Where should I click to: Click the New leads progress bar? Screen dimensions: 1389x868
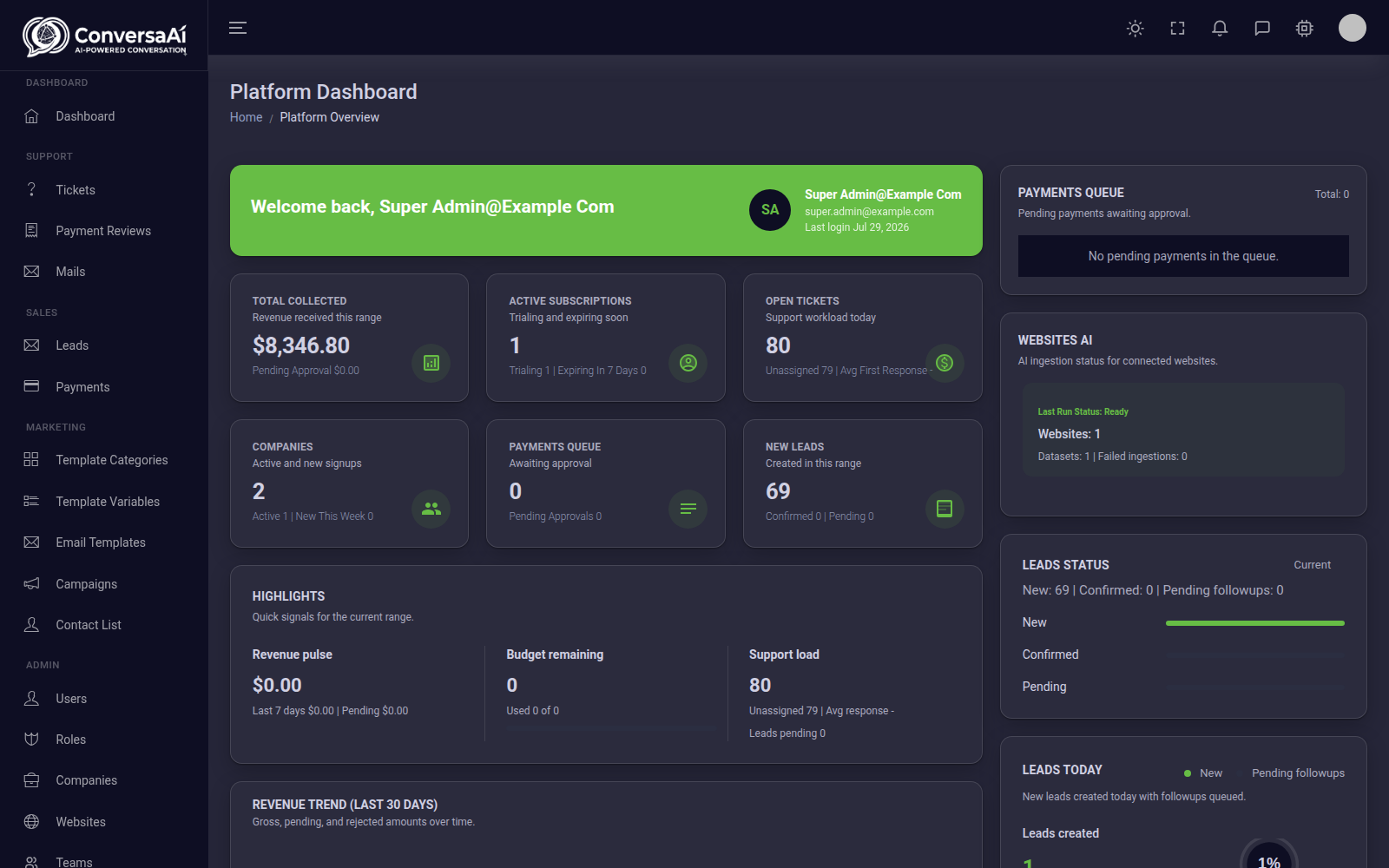pos(1254,623)
